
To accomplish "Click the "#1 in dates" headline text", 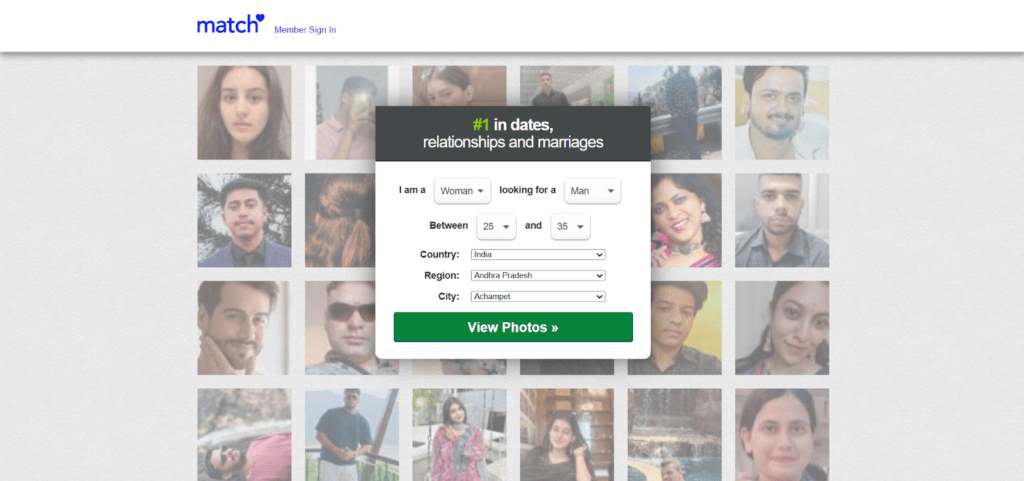I will pyautogui.click(x=513, y=125).
